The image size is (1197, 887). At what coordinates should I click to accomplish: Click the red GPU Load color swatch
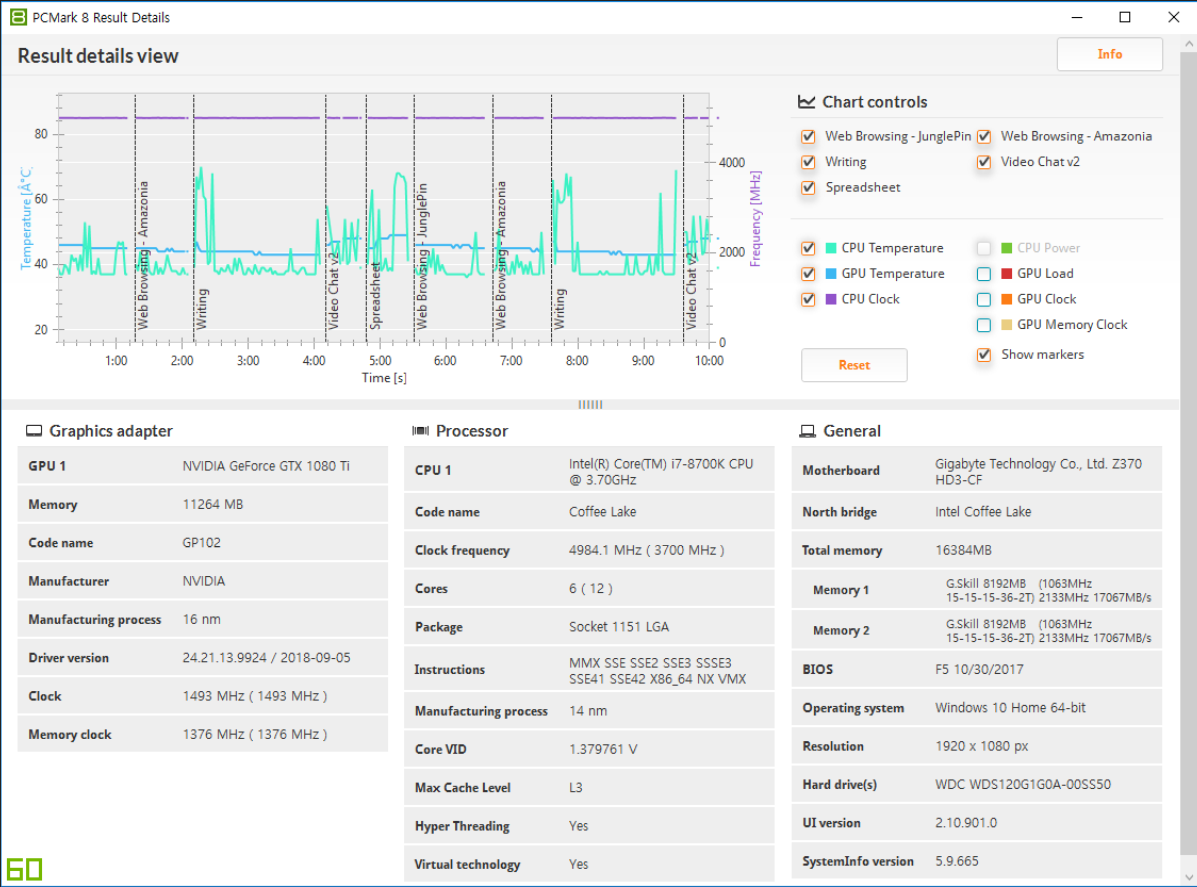coord(1007,274)
